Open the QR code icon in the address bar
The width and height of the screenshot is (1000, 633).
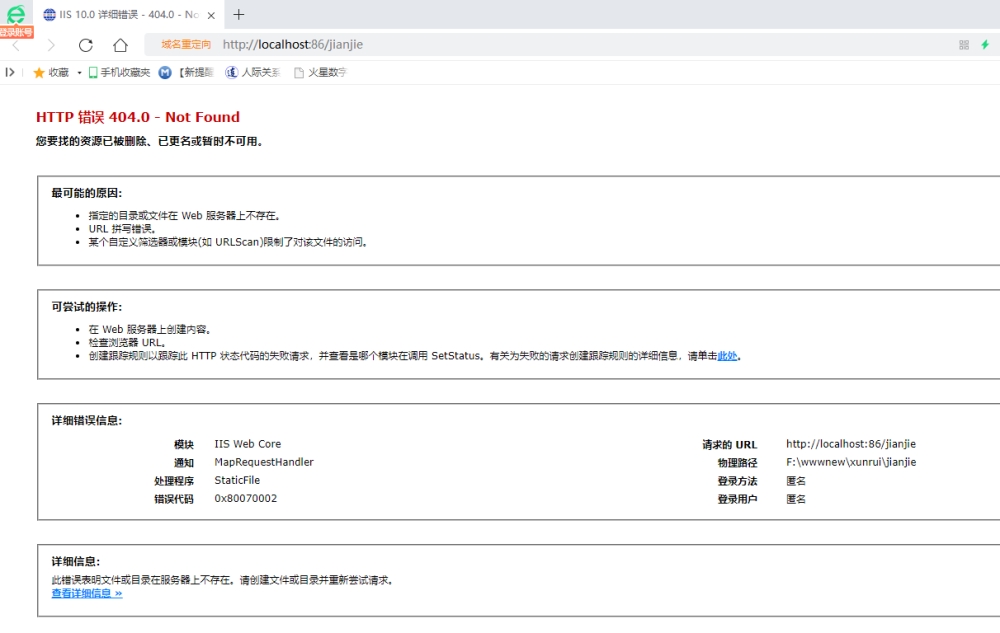point(964,45)
